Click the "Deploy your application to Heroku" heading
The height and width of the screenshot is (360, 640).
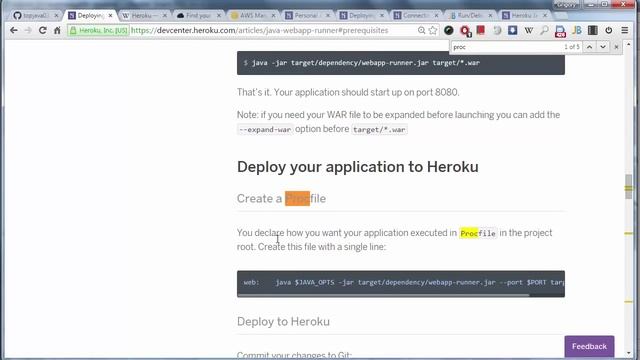click(358, 167)
